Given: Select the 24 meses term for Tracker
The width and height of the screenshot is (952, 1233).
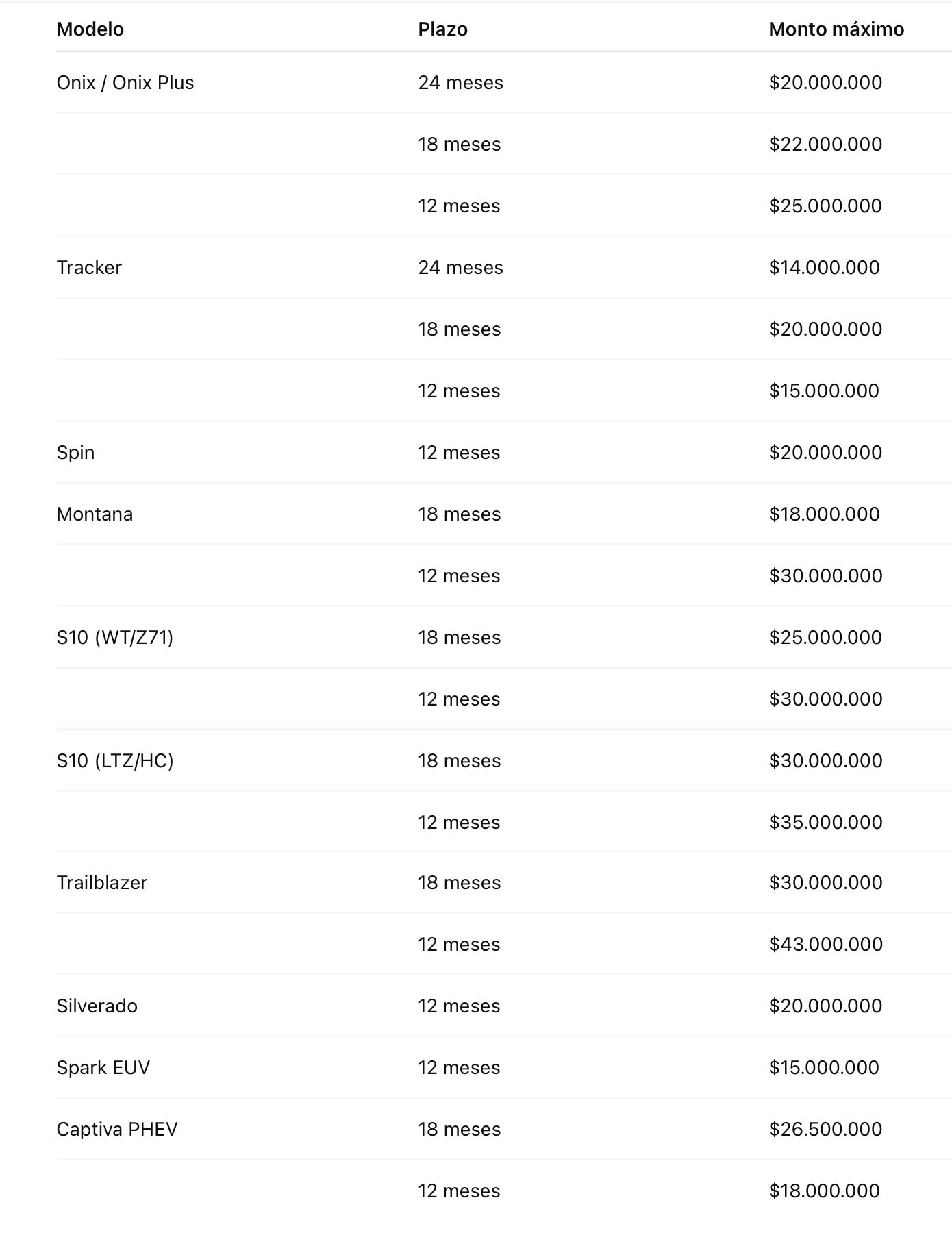Looking at the screenshot, I should (x=460, y=268).
